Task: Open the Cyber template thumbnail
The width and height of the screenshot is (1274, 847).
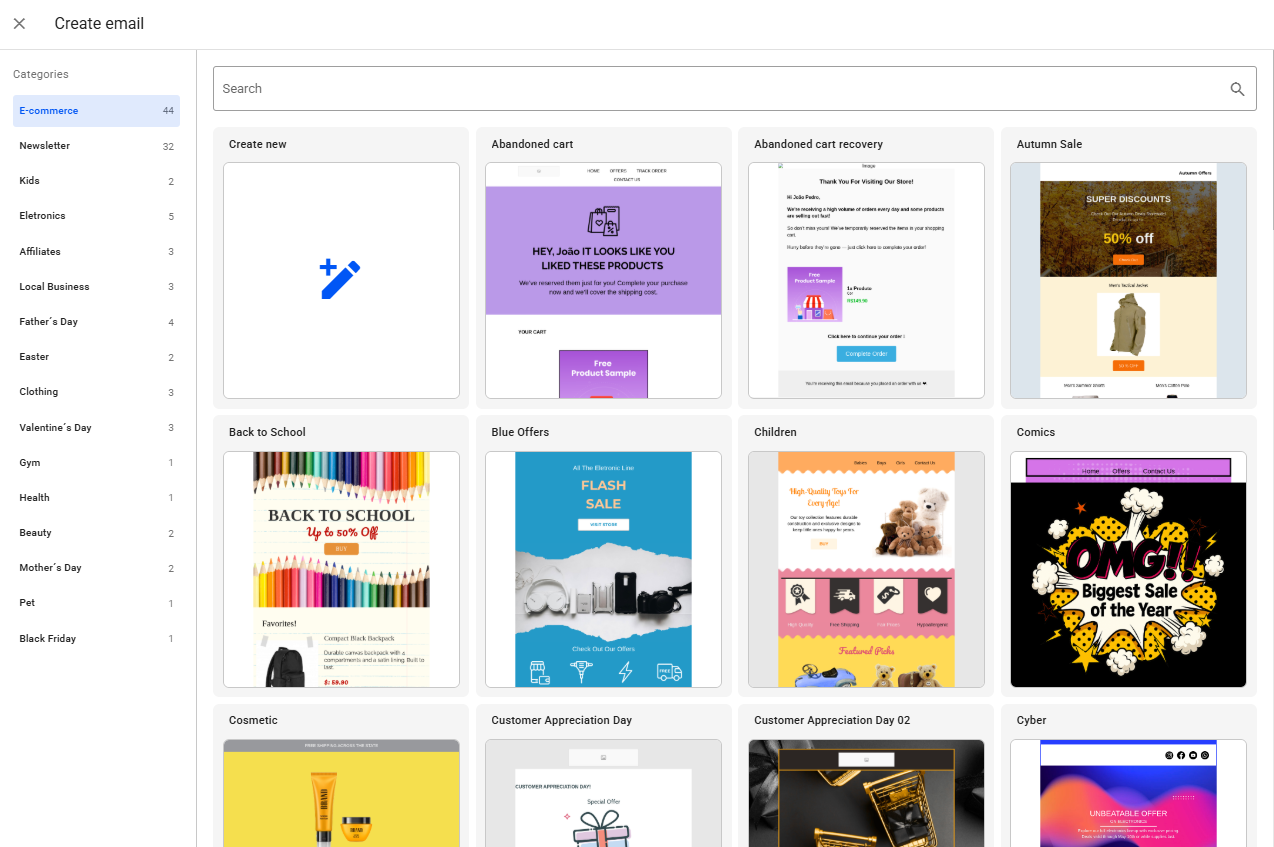Action: (1128, 792)
